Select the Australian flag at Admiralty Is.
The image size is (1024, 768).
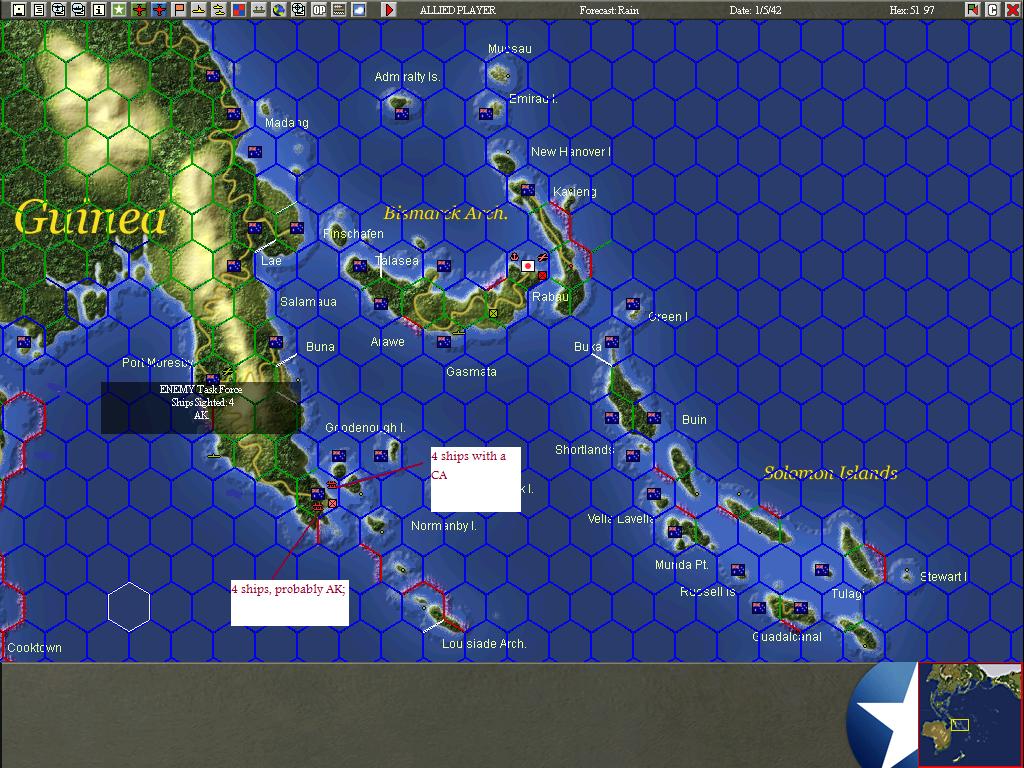[x=402, y=114]
